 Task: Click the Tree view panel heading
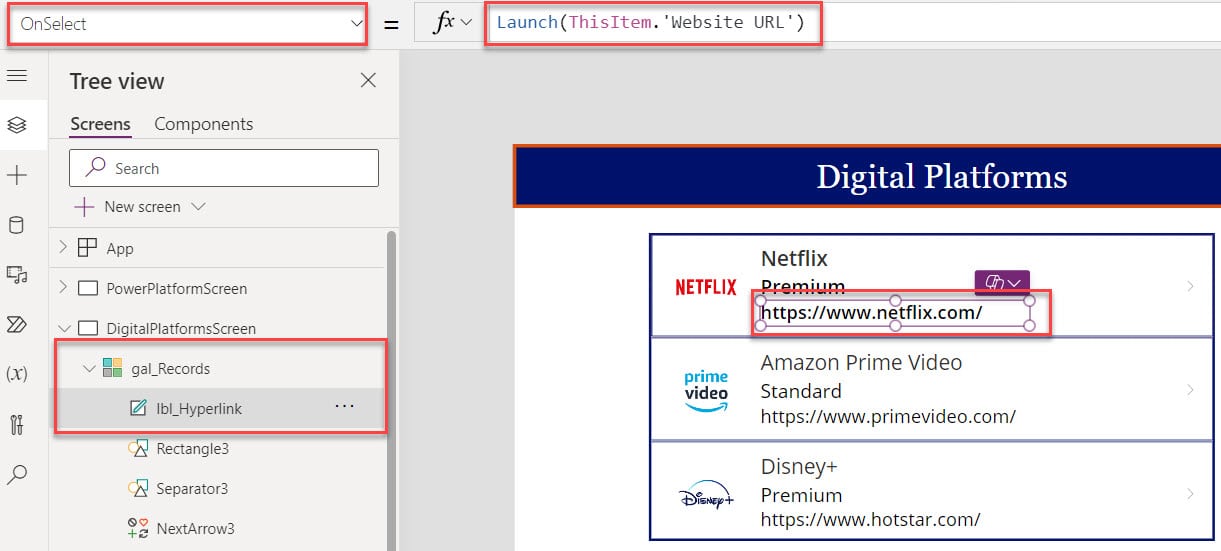click(117, 81)
